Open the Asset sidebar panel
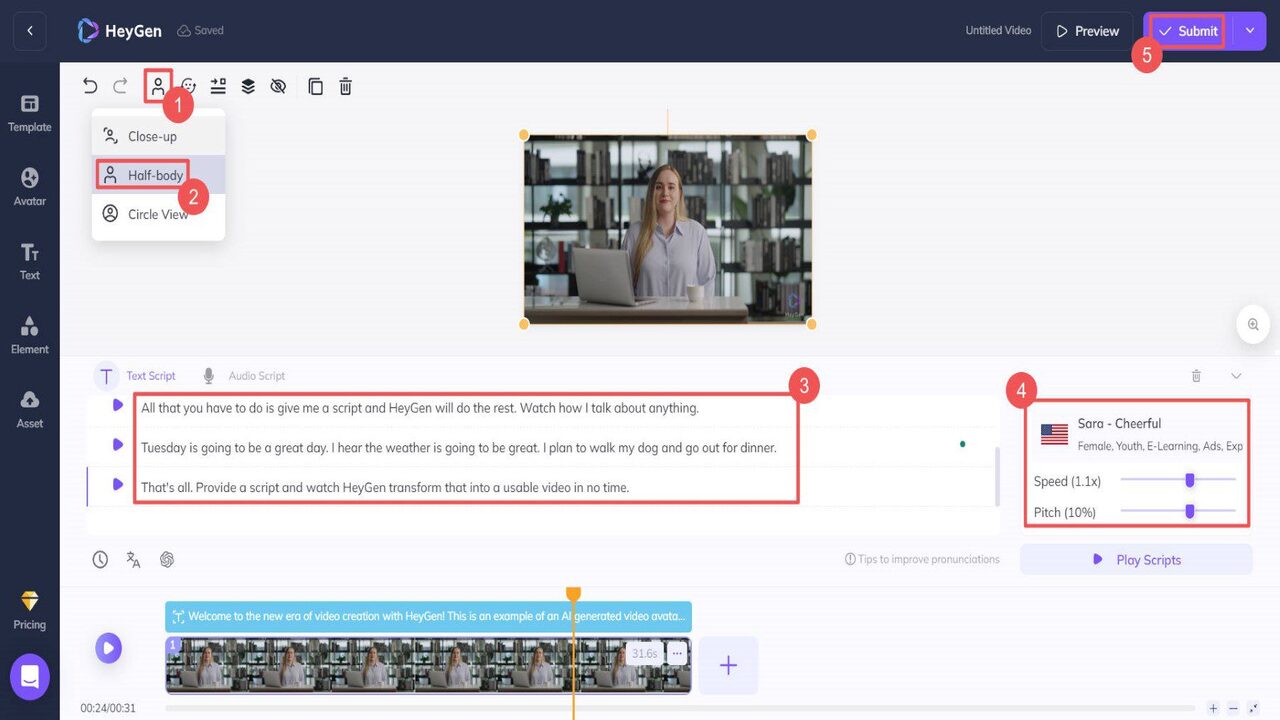The height and width of the screenshot is (720, 1280). coord(30,409)
